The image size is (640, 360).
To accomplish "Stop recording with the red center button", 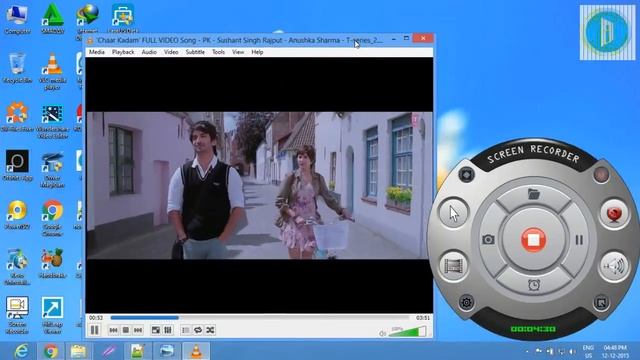I will pos(533,240).
